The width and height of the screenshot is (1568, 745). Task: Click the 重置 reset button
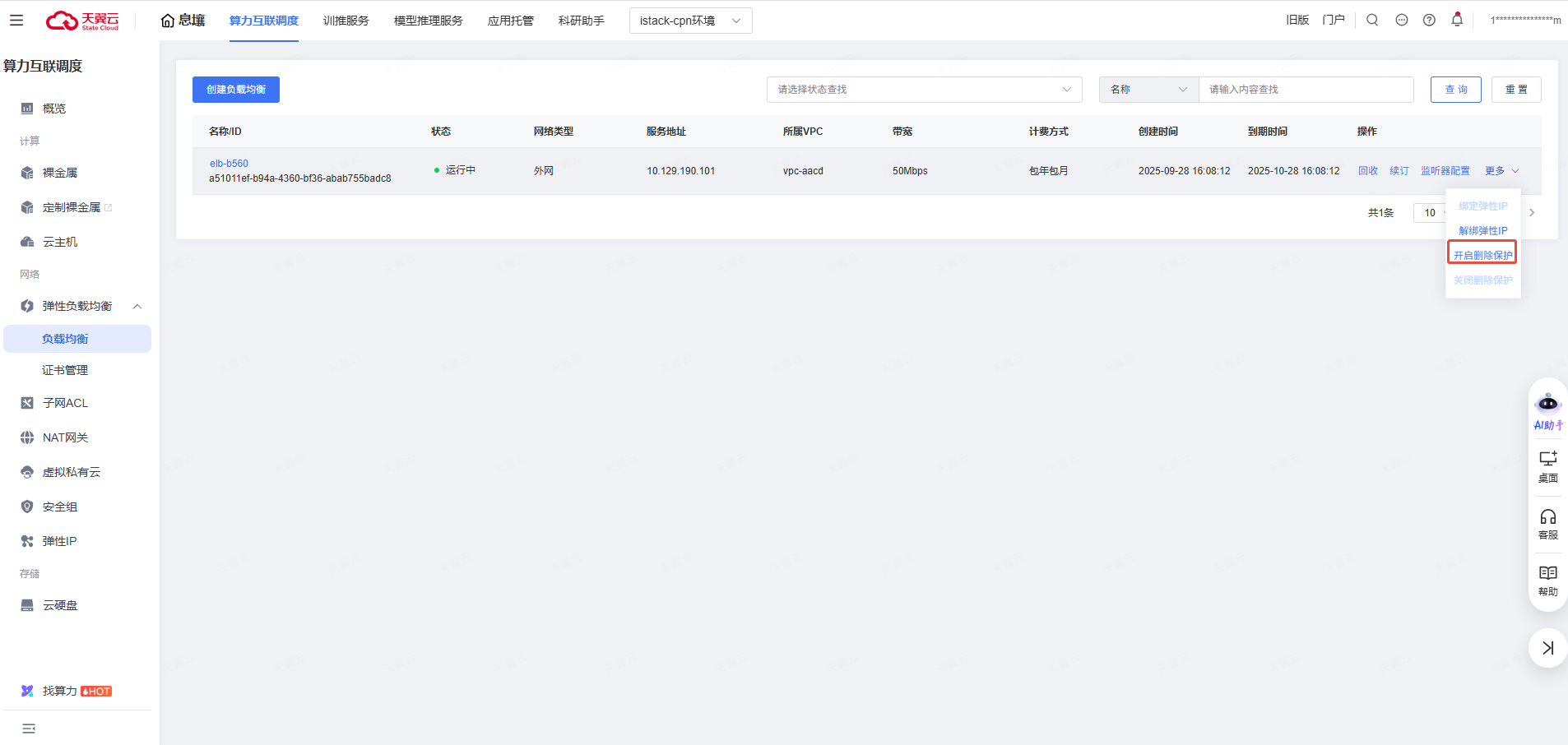point(1515,90)
